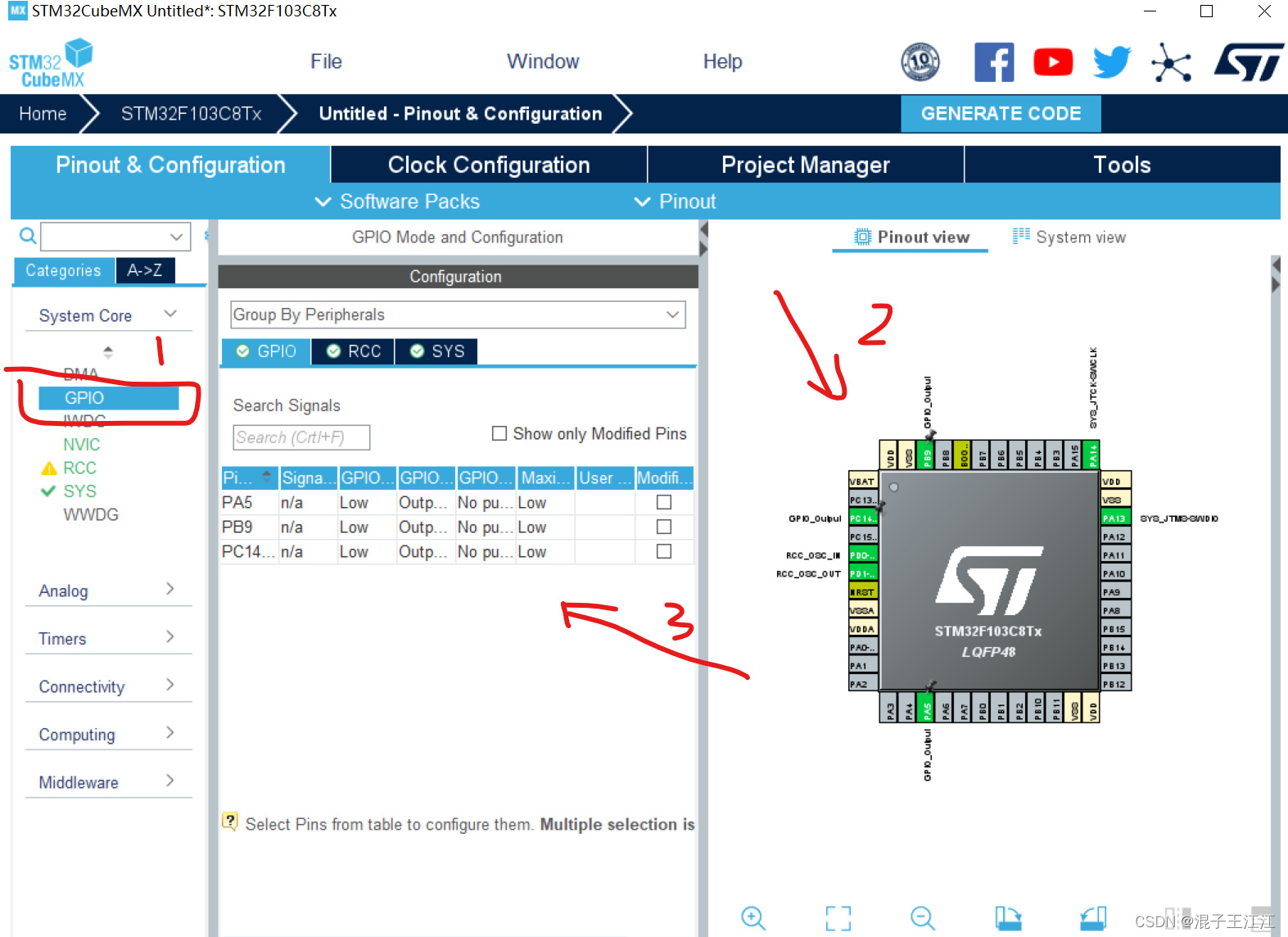Switch to System view
The height and width of the screenshot is (937, 1288).
pyautogui.click(x=1069, y=237)
